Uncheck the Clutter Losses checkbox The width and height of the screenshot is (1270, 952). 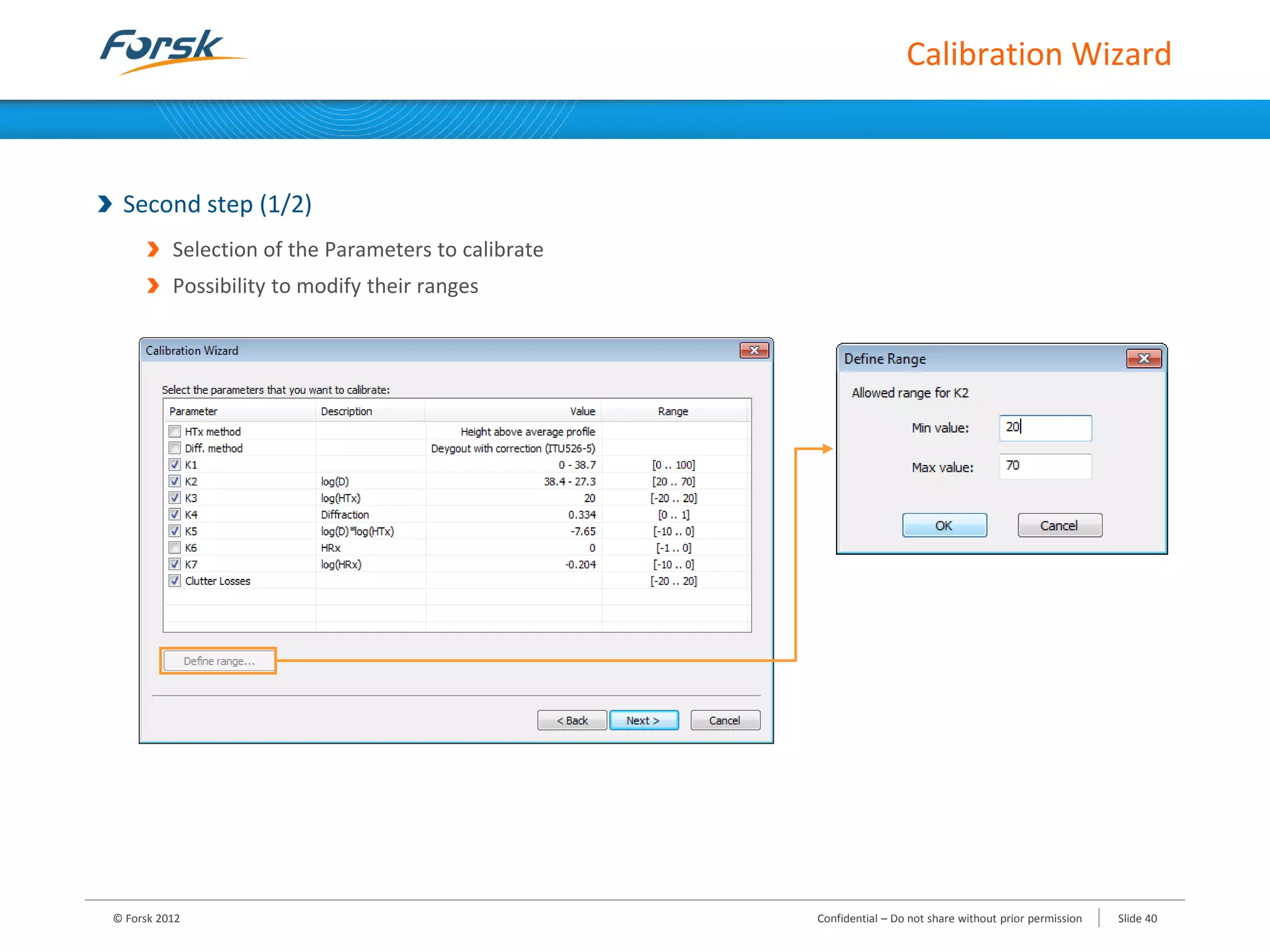(x=175, y=581)
